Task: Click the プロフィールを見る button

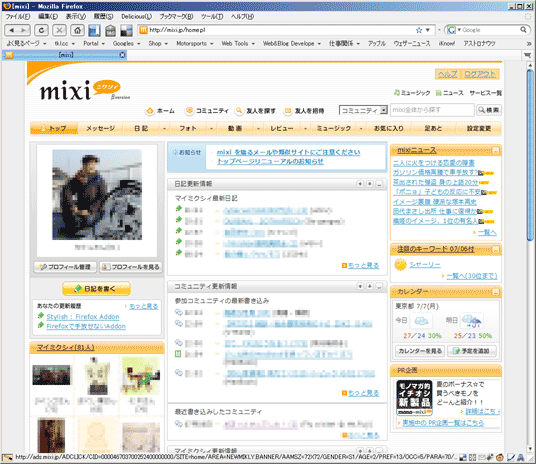Action: tap(131, 267)
